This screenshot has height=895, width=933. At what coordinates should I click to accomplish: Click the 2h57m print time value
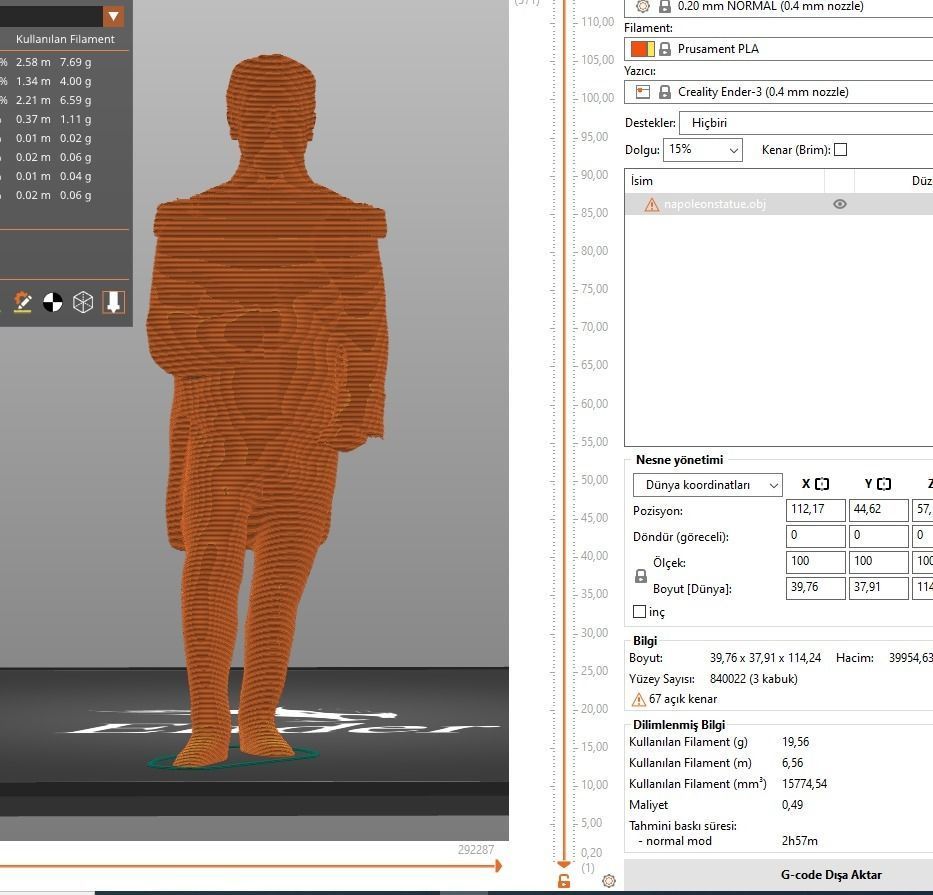click(800, 841)
